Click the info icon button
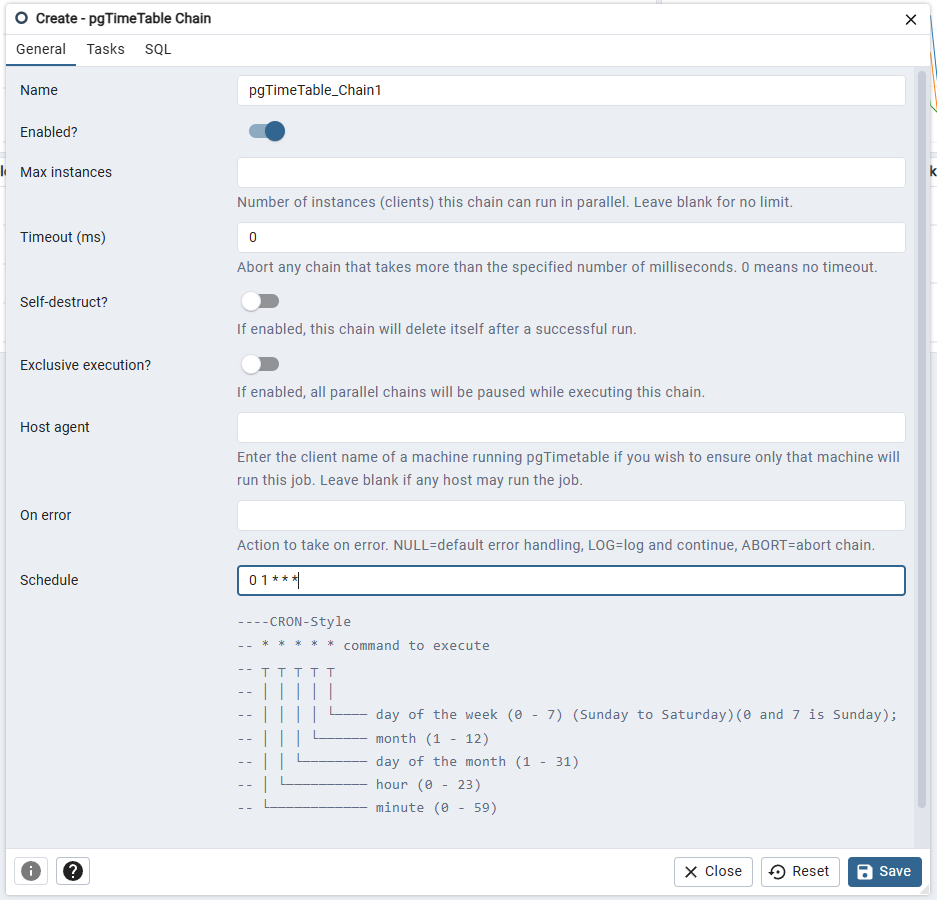937x900 pixels. pos(31,871)
